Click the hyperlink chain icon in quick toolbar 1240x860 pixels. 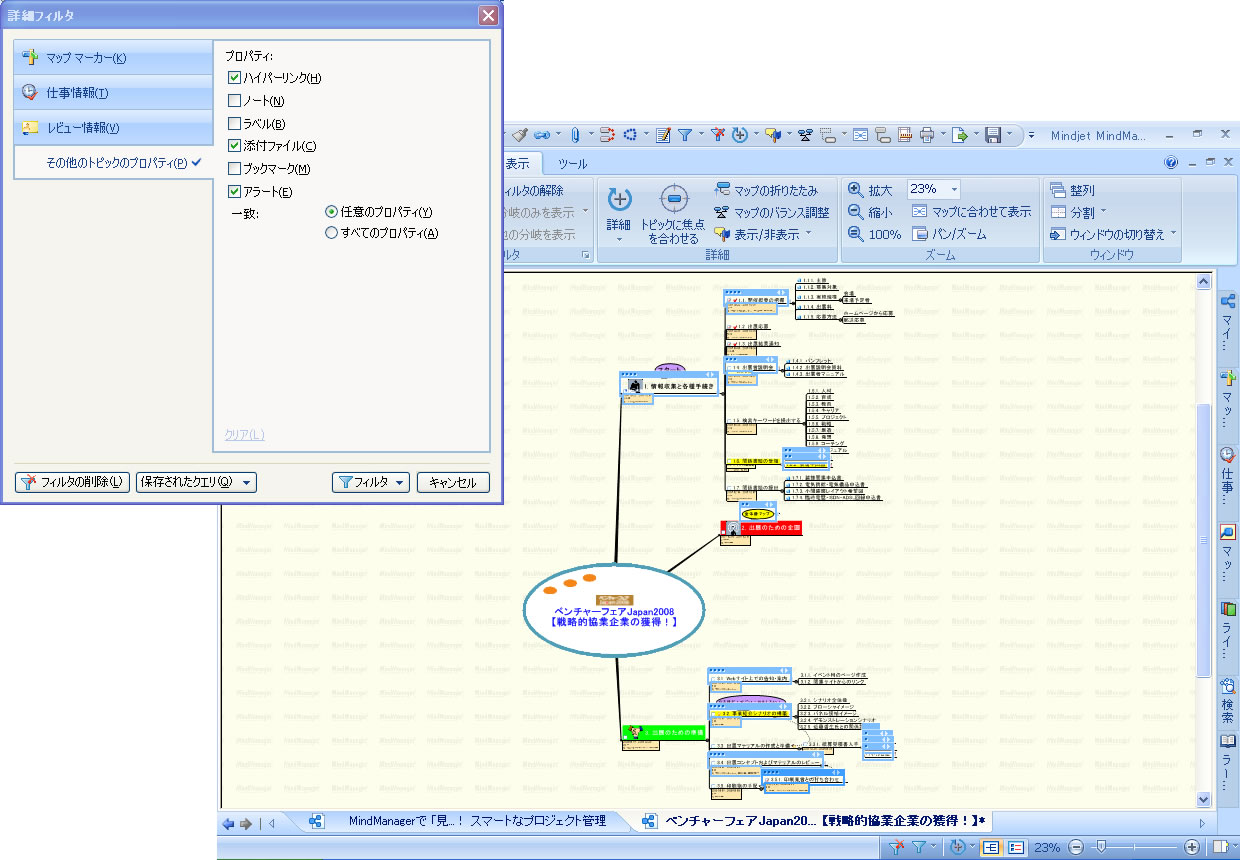(541, 135)
